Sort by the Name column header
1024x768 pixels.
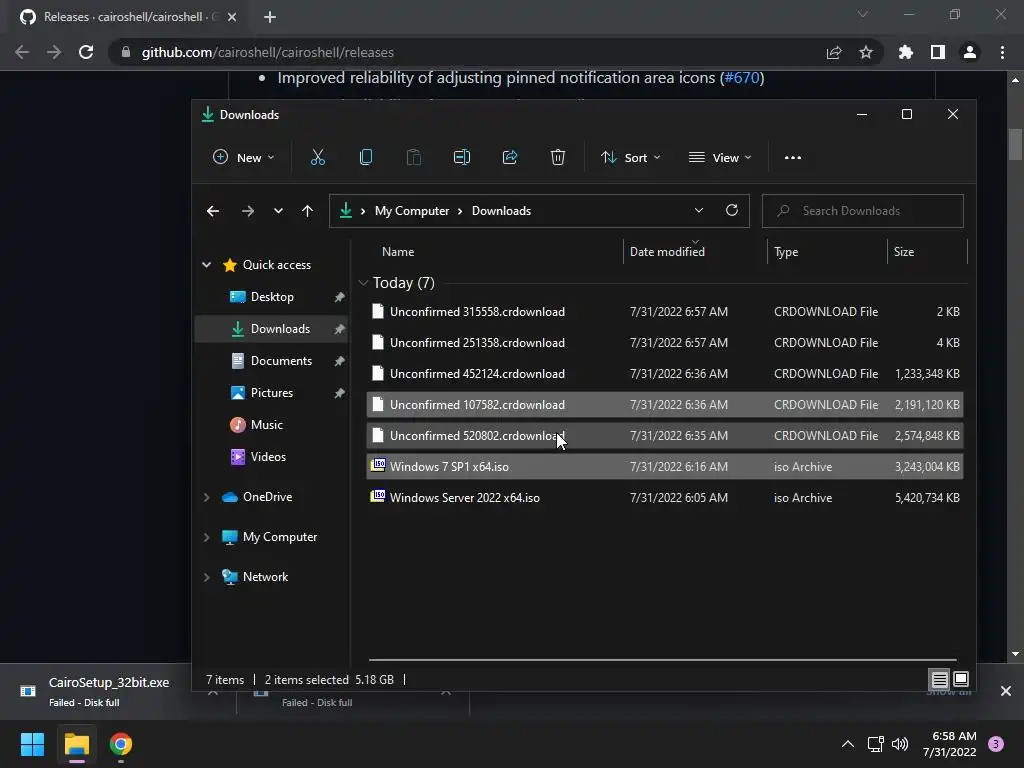tap(398, 251)
